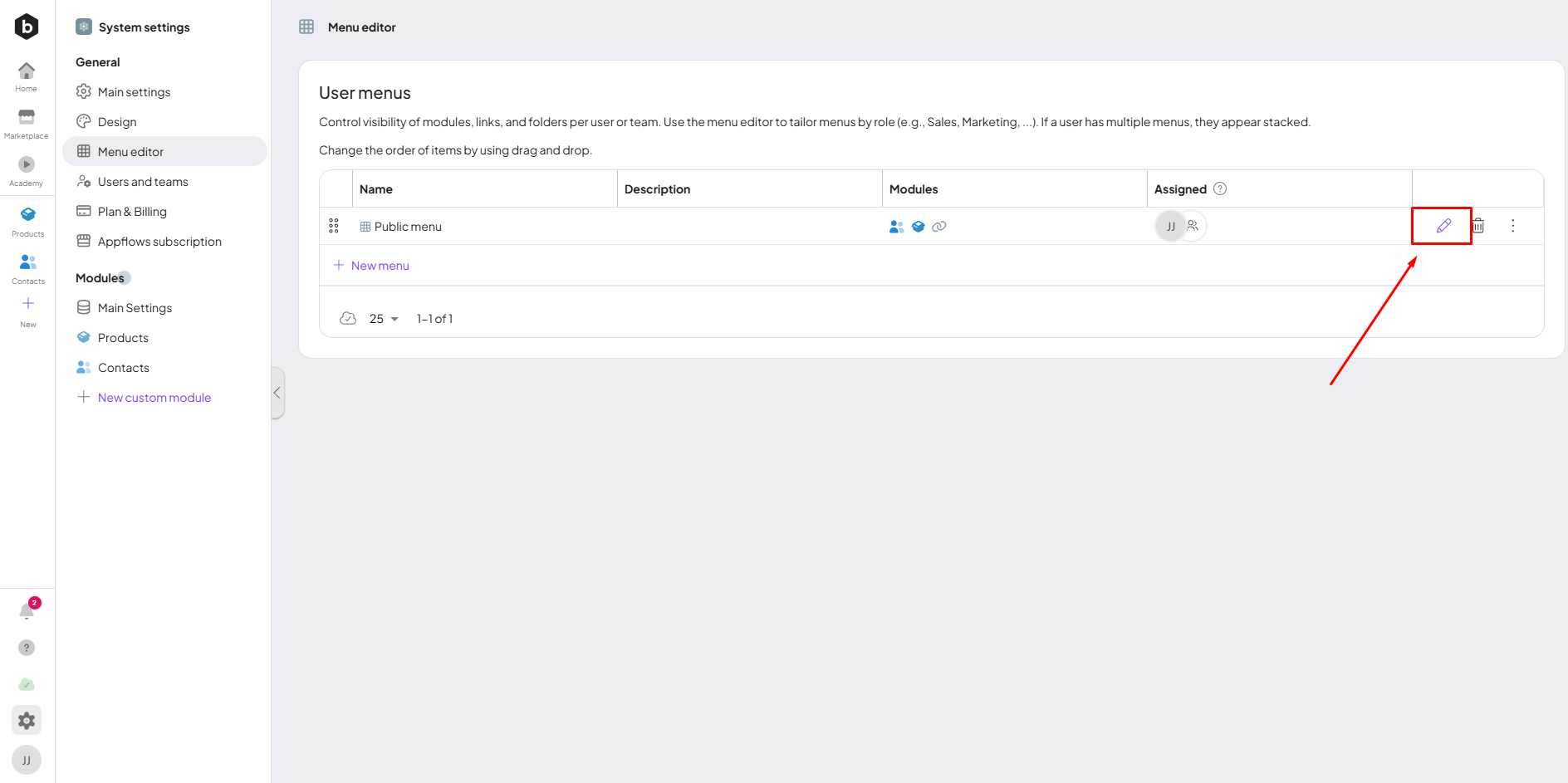The width and height of the screenshot is (1568, 783).
Task: Click the cloud sync status icon
Action: click(27, 684)
